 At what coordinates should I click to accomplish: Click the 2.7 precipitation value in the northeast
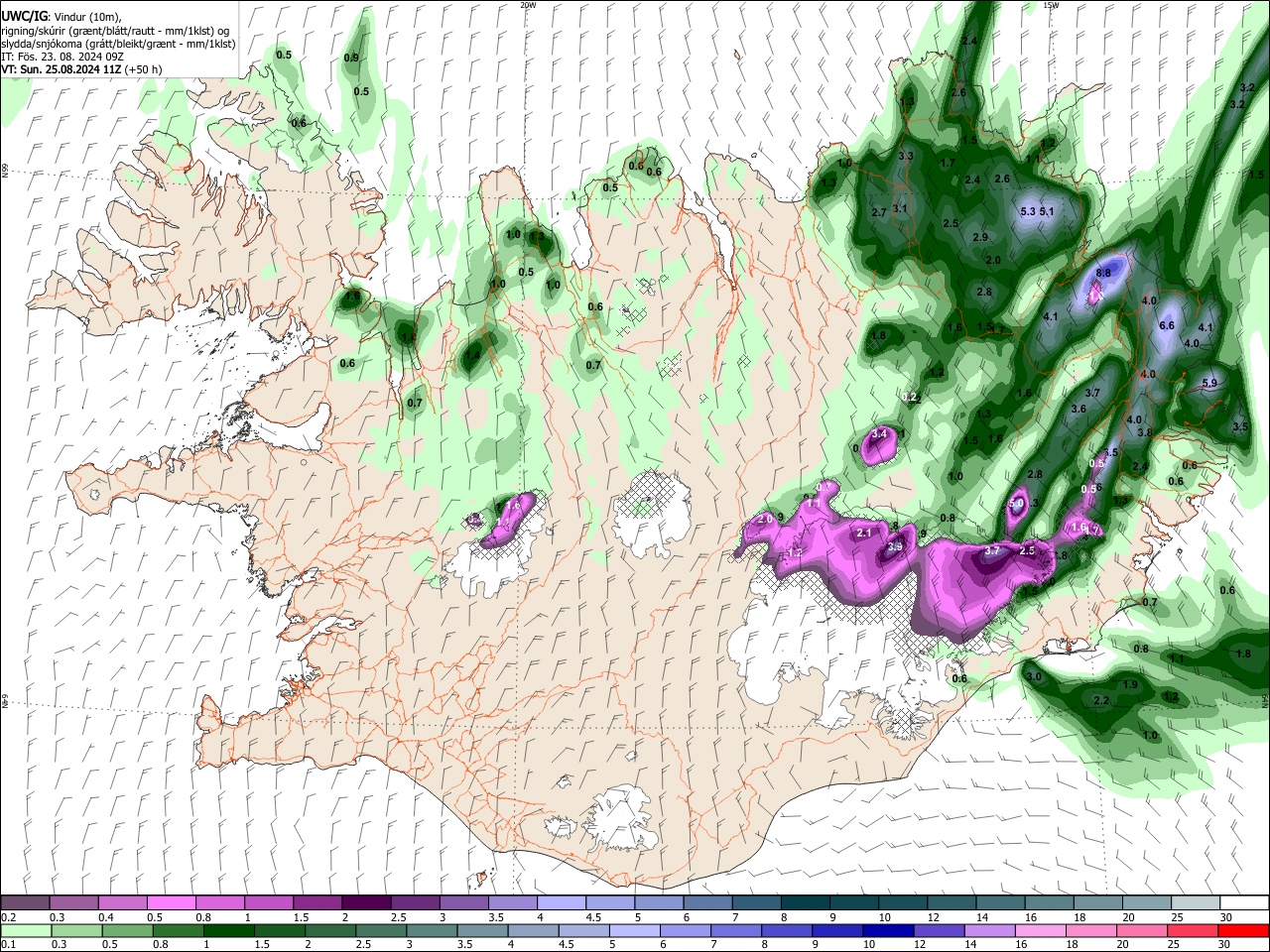pyautogui.click(x=878, y=213)
